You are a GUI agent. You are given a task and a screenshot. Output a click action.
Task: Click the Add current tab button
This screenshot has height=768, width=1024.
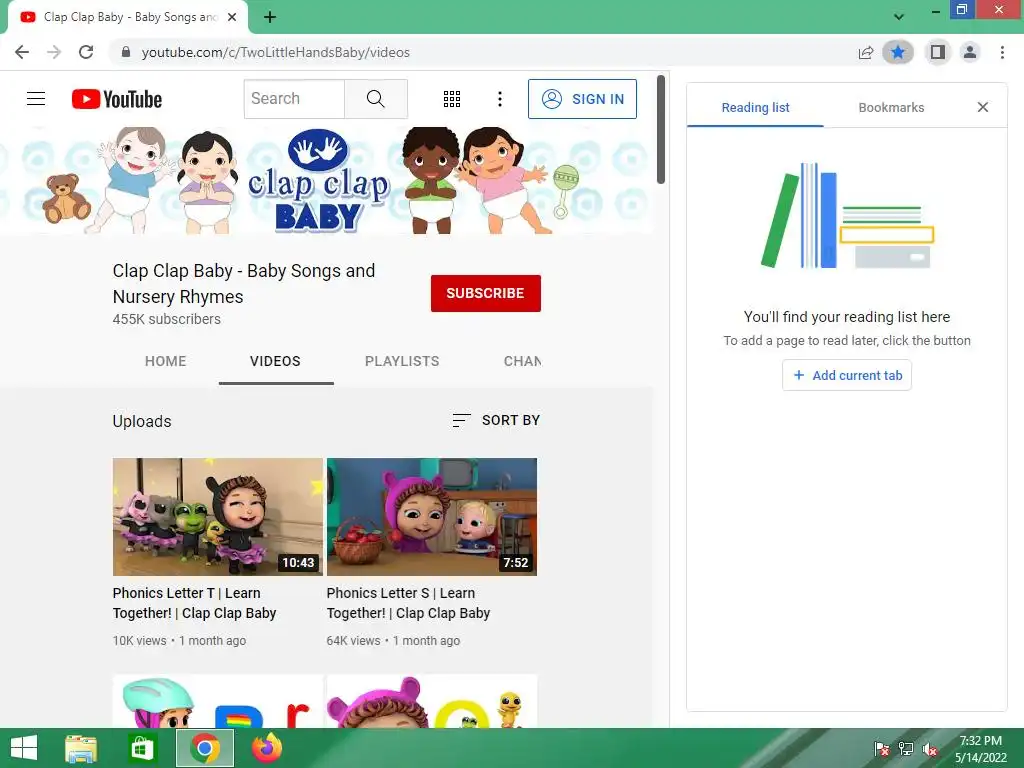pyautogui.click(x=847, y=376)
